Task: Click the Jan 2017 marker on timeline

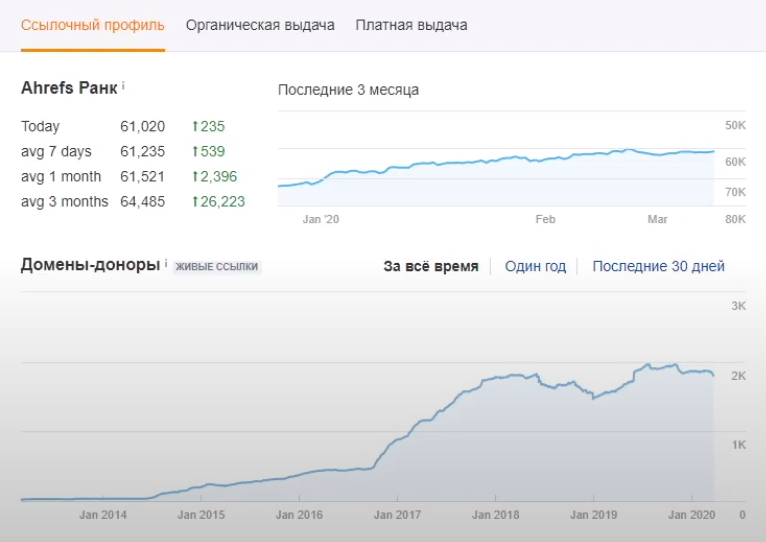Action: 397,515
